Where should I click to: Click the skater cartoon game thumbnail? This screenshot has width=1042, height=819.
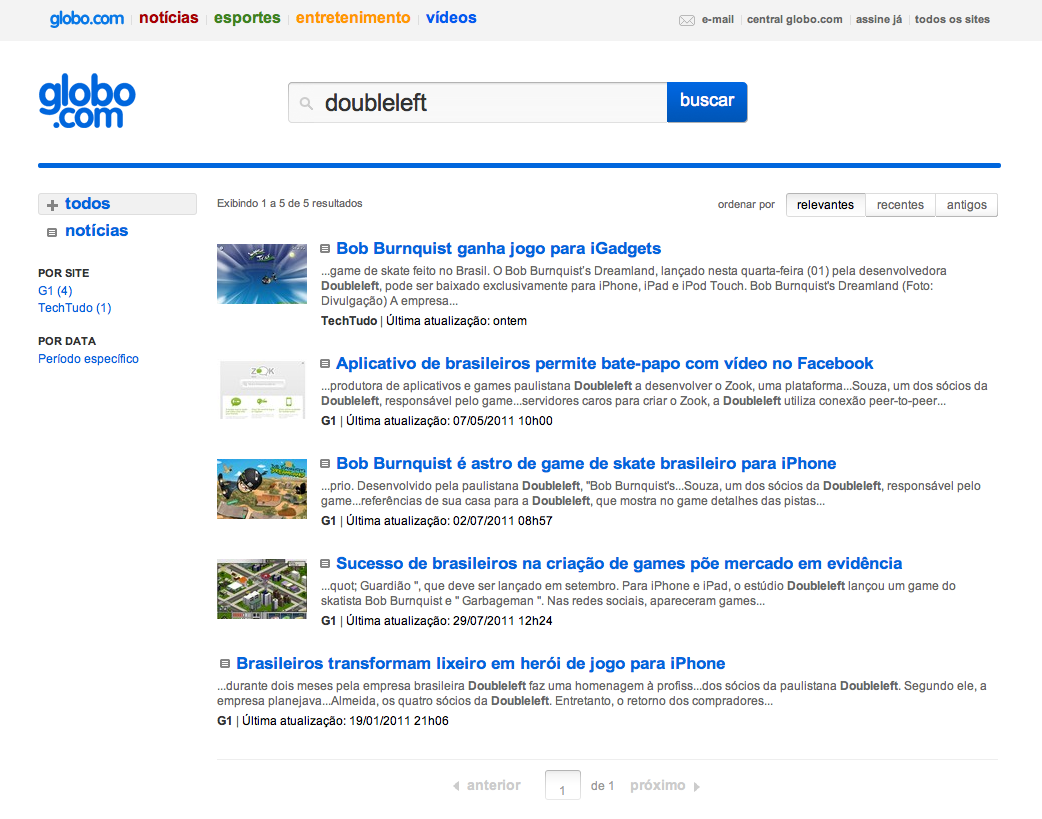click(262, 489)
